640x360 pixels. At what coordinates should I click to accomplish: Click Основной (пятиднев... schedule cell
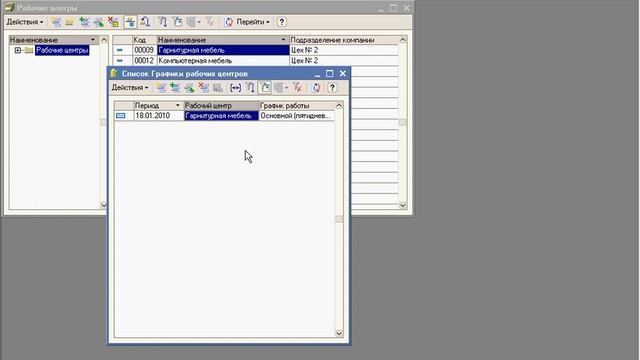pos(296,116)
